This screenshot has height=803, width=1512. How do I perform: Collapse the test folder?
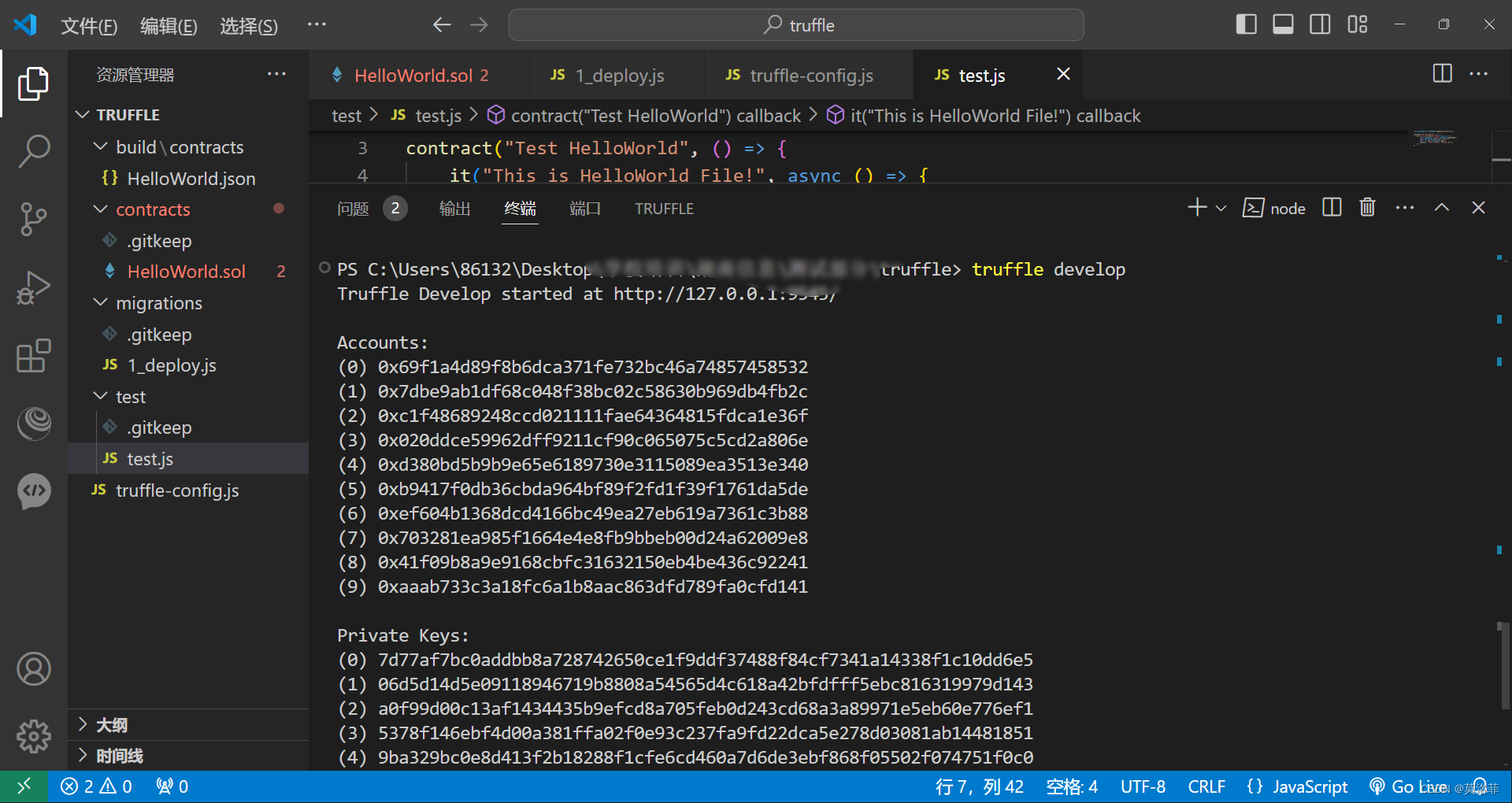click(x=189, y=397)
